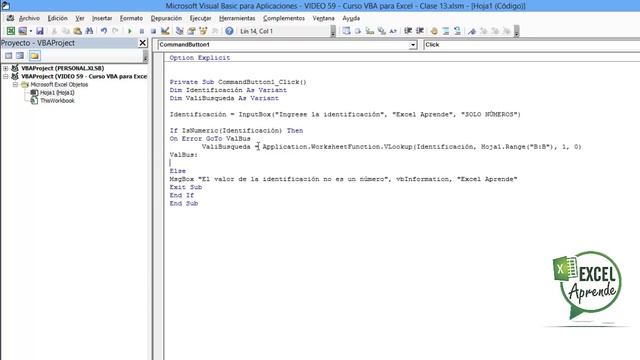Open the Depuración menu

[166, 18]
